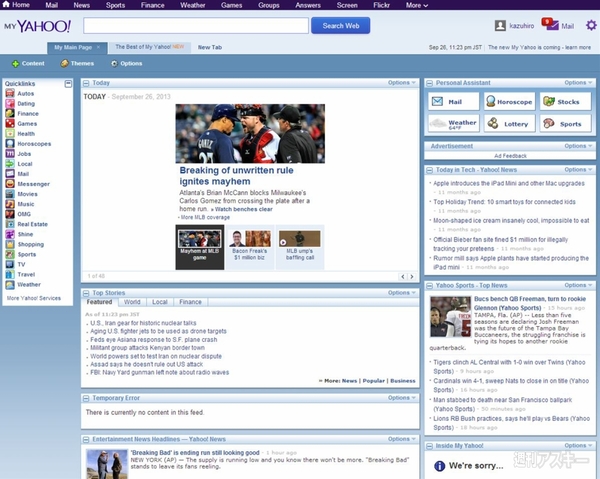
Task: Open Stocks in Personal Assistant
Action: click(x=565, y=101)
